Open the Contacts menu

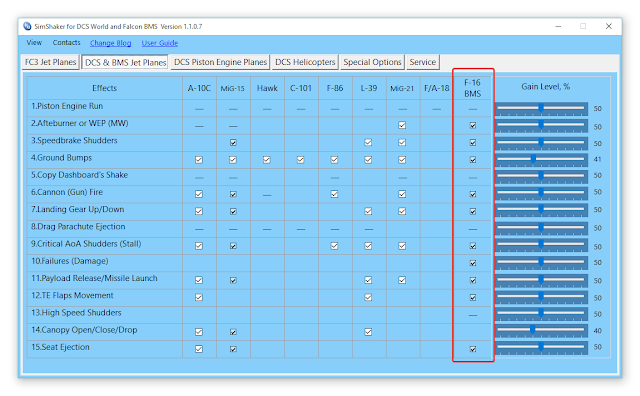(x=67, y=42)
